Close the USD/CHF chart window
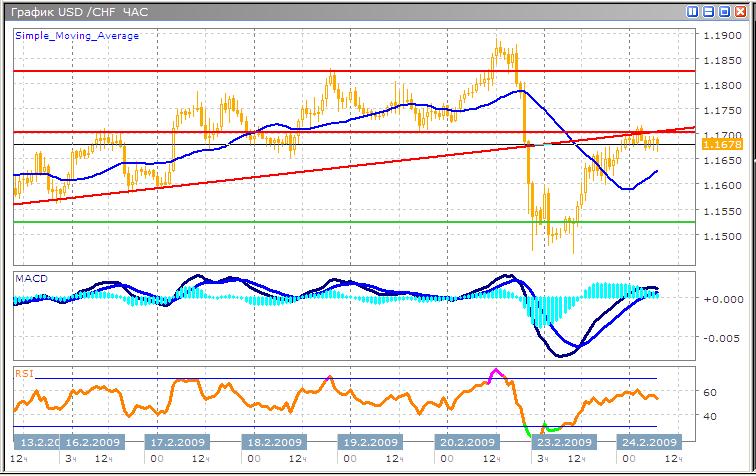This screenshot has height=476, width=756. tap(740, 12)
